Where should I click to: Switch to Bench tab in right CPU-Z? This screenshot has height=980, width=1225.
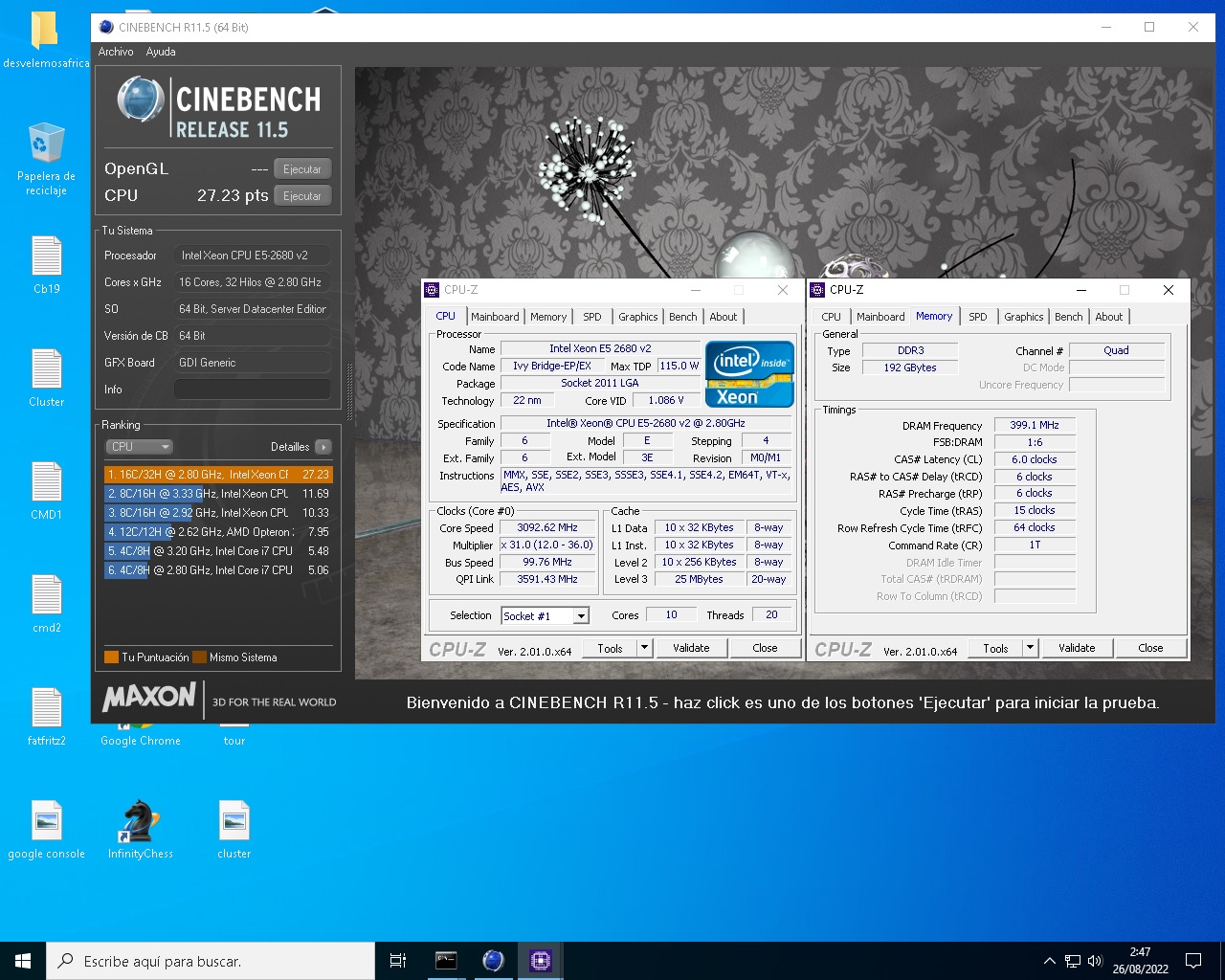coord(1069,317)
